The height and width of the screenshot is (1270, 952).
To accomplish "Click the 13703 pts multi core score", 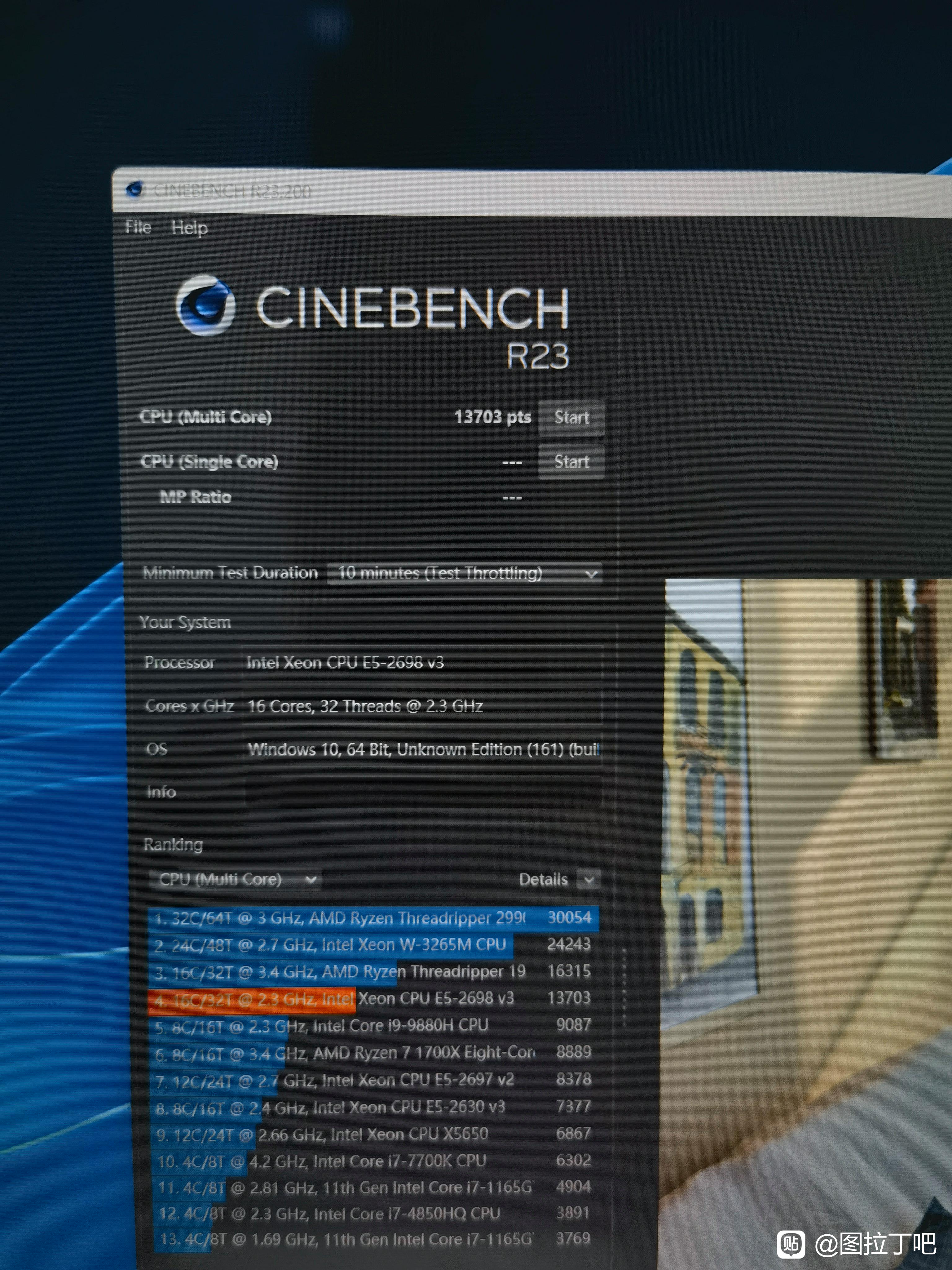I will point(492,417).
